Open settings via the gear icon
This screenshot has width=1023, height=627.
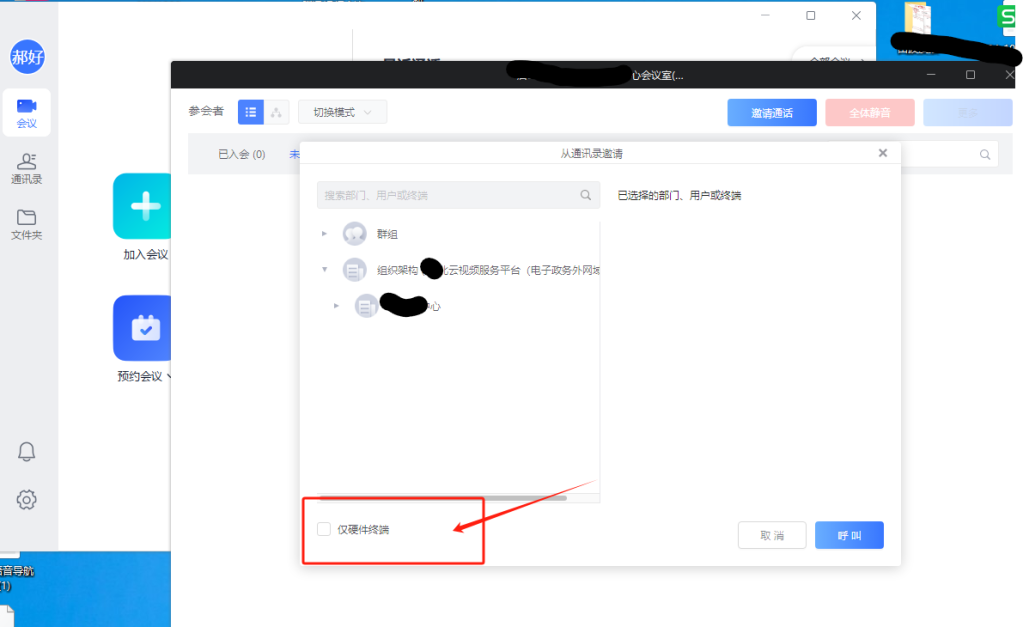tap(27, 499)
